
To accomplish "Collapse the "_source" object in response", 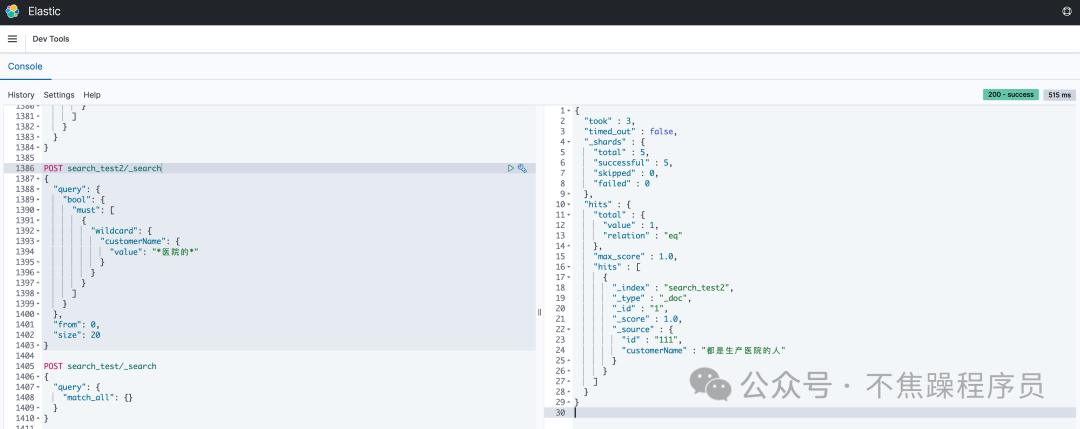I will pyautogui.click(x=567, y=329).
